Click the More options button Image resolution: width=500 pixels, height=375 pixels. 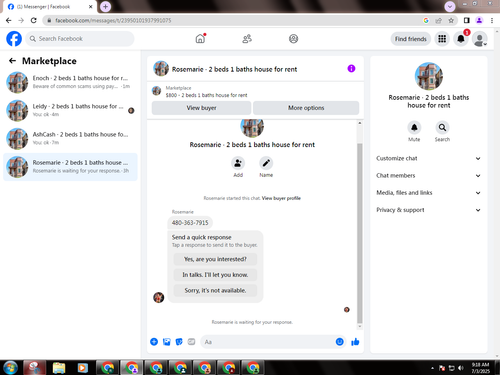(306, 108)
